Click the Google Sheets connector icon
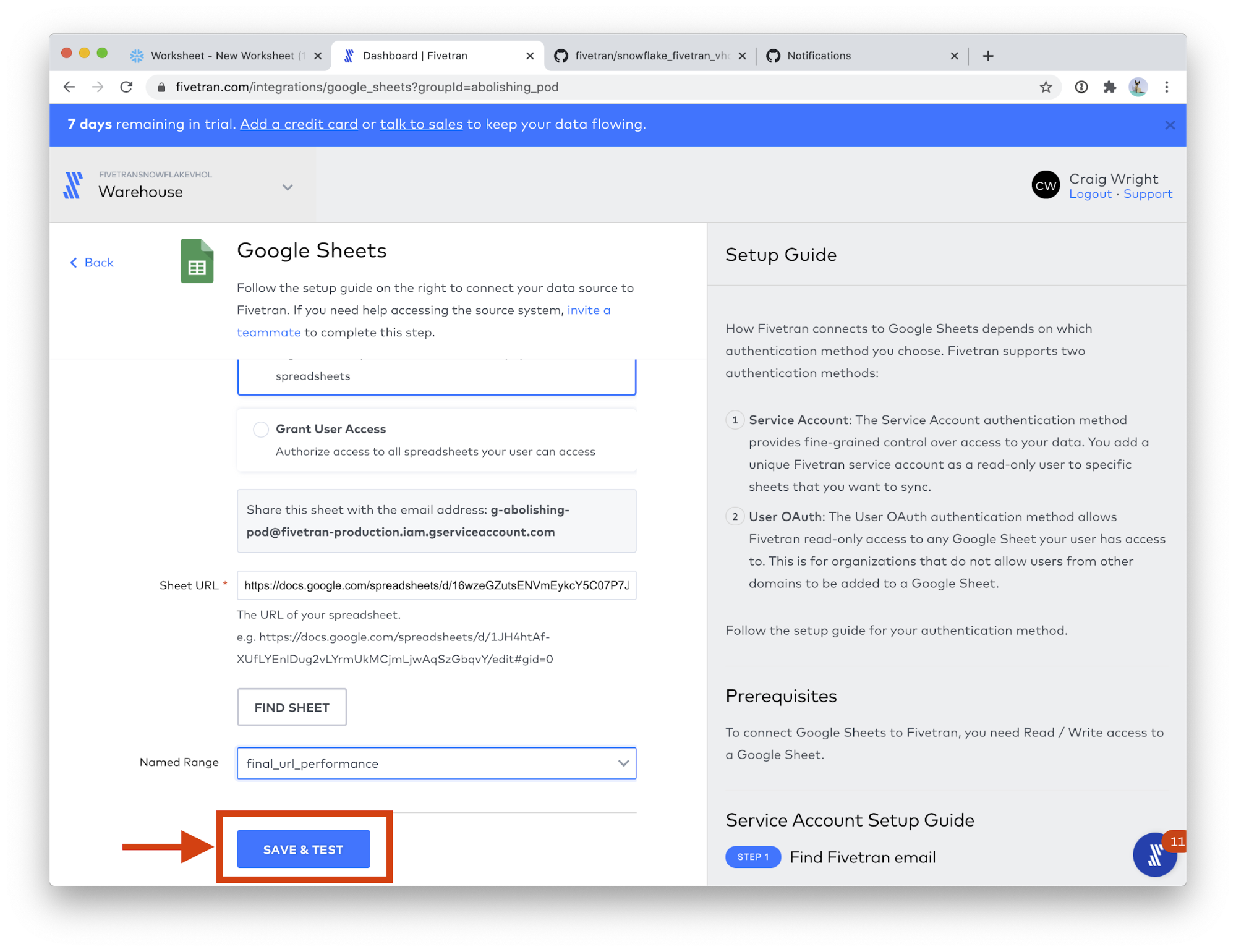Viewport: 1236px width, 952px height. (197, 261)
